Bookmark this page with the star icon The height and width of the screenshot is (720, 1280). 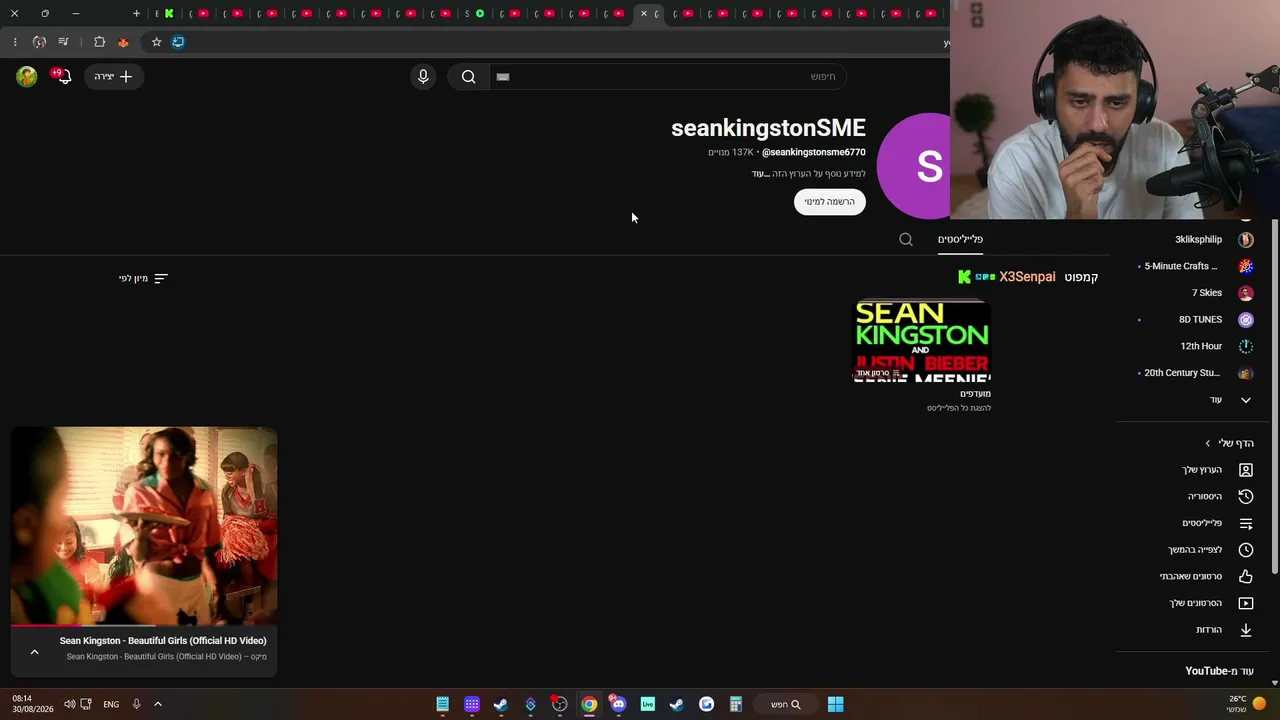click(156, 42)
